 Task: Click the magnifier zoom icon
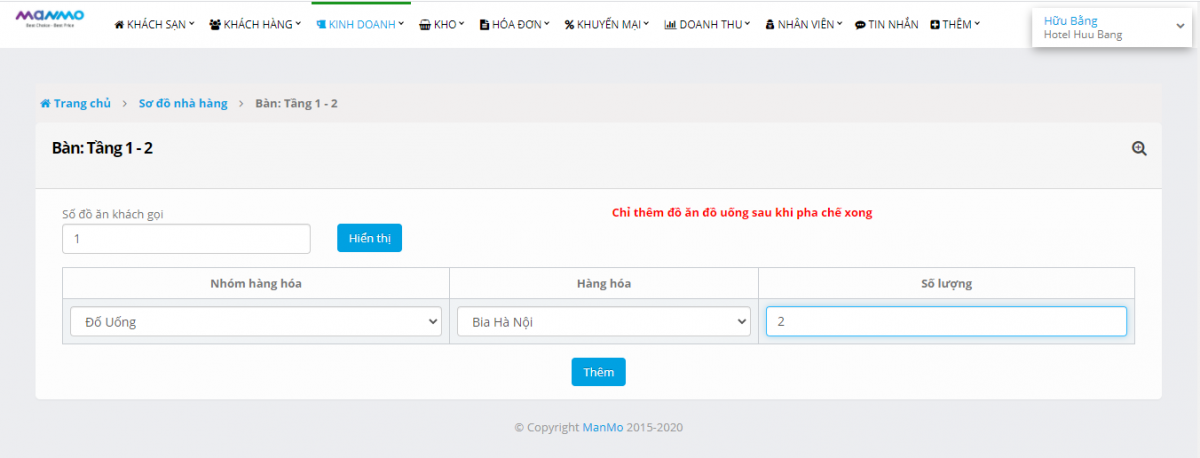[1138, 148]
